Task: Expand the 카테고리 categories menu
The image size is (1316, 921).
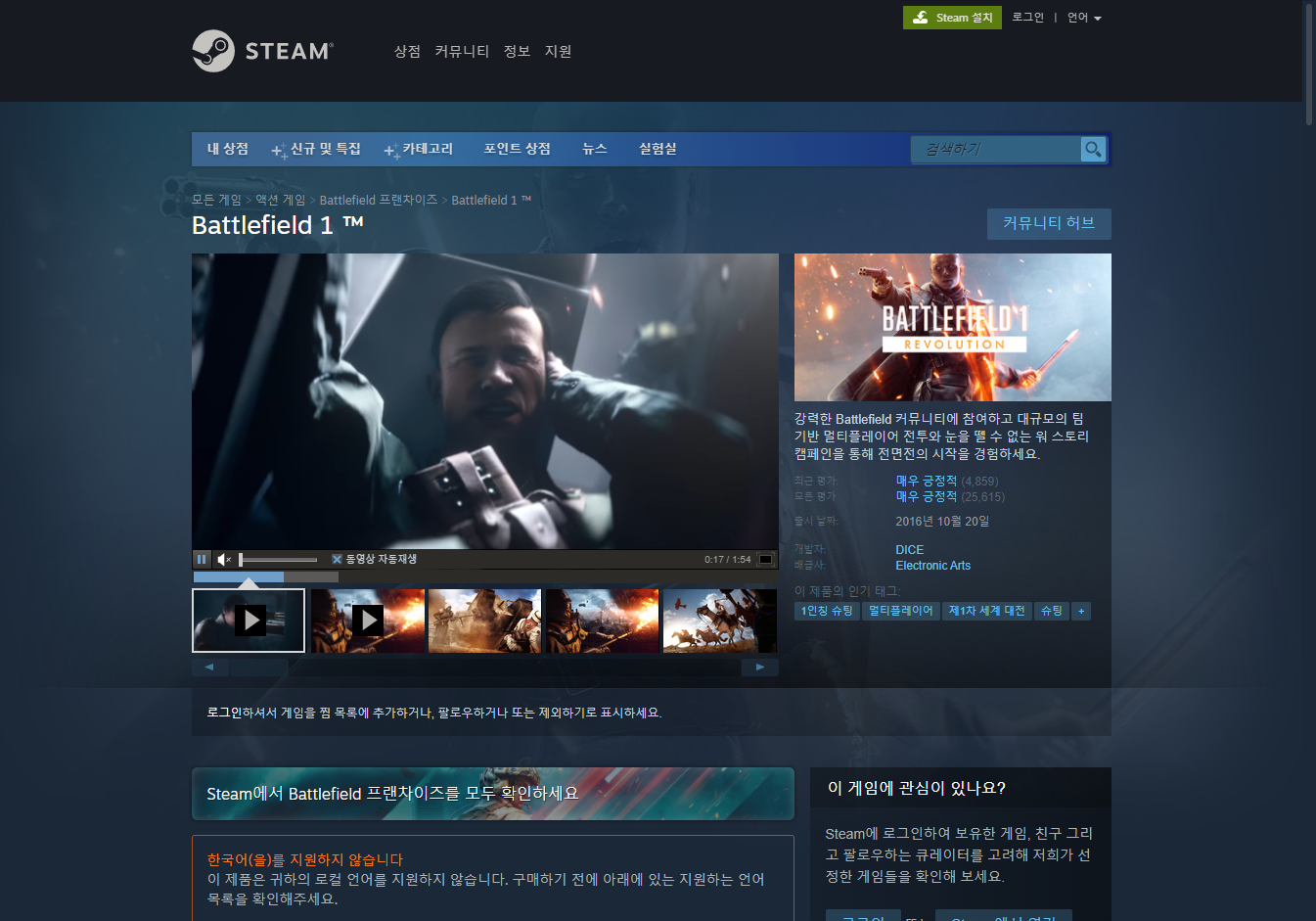Action: [419, 149]
